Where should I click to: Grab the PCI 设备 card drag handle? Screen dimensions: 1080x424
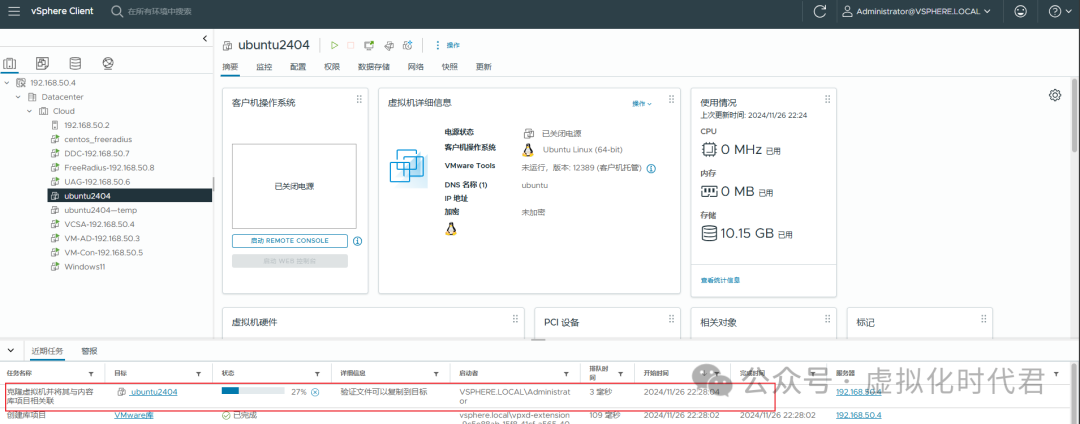[670, 319]
